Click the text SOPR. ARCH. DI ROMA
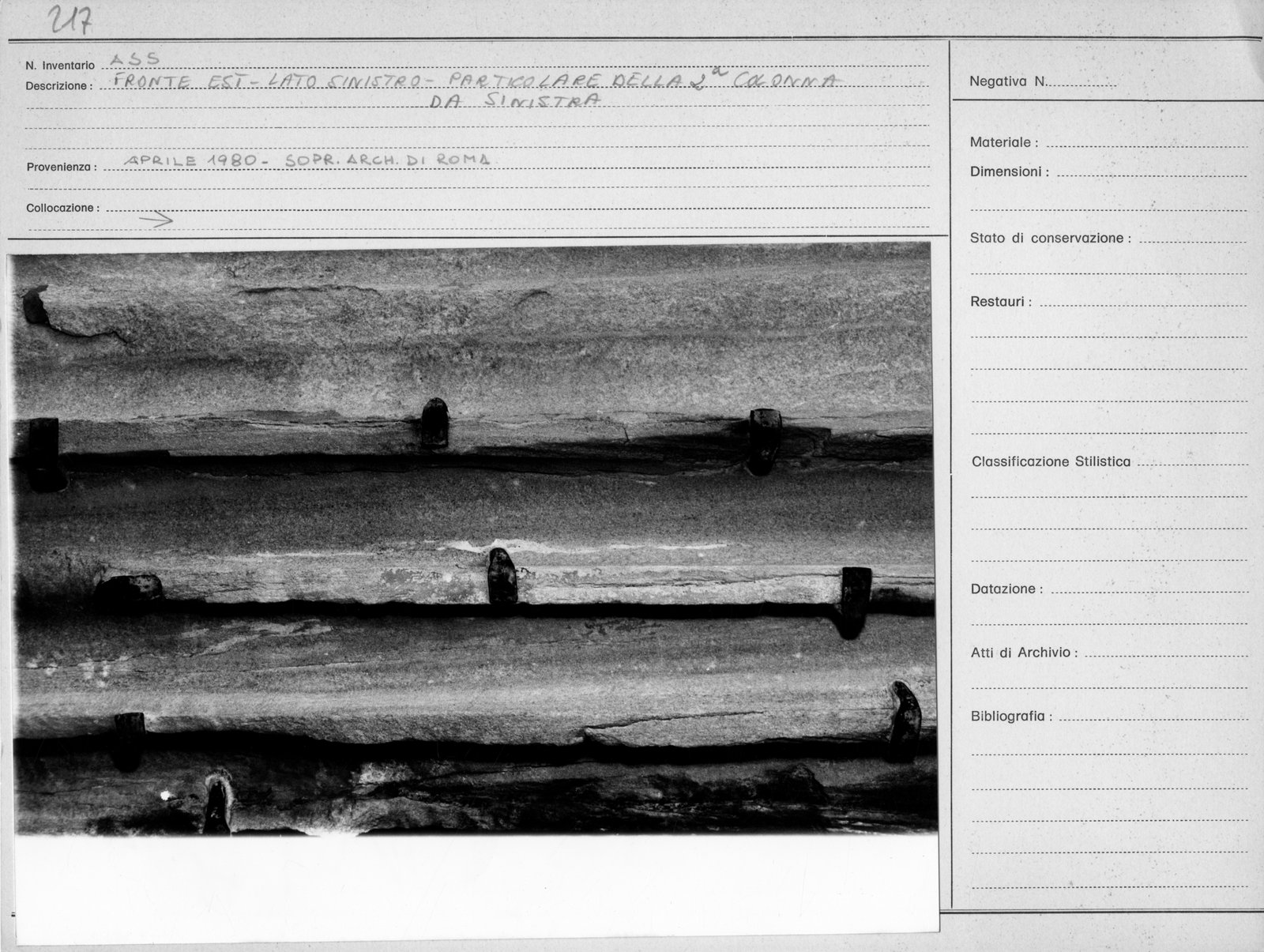The image size is (1264, 952). [x=387, y=160]
